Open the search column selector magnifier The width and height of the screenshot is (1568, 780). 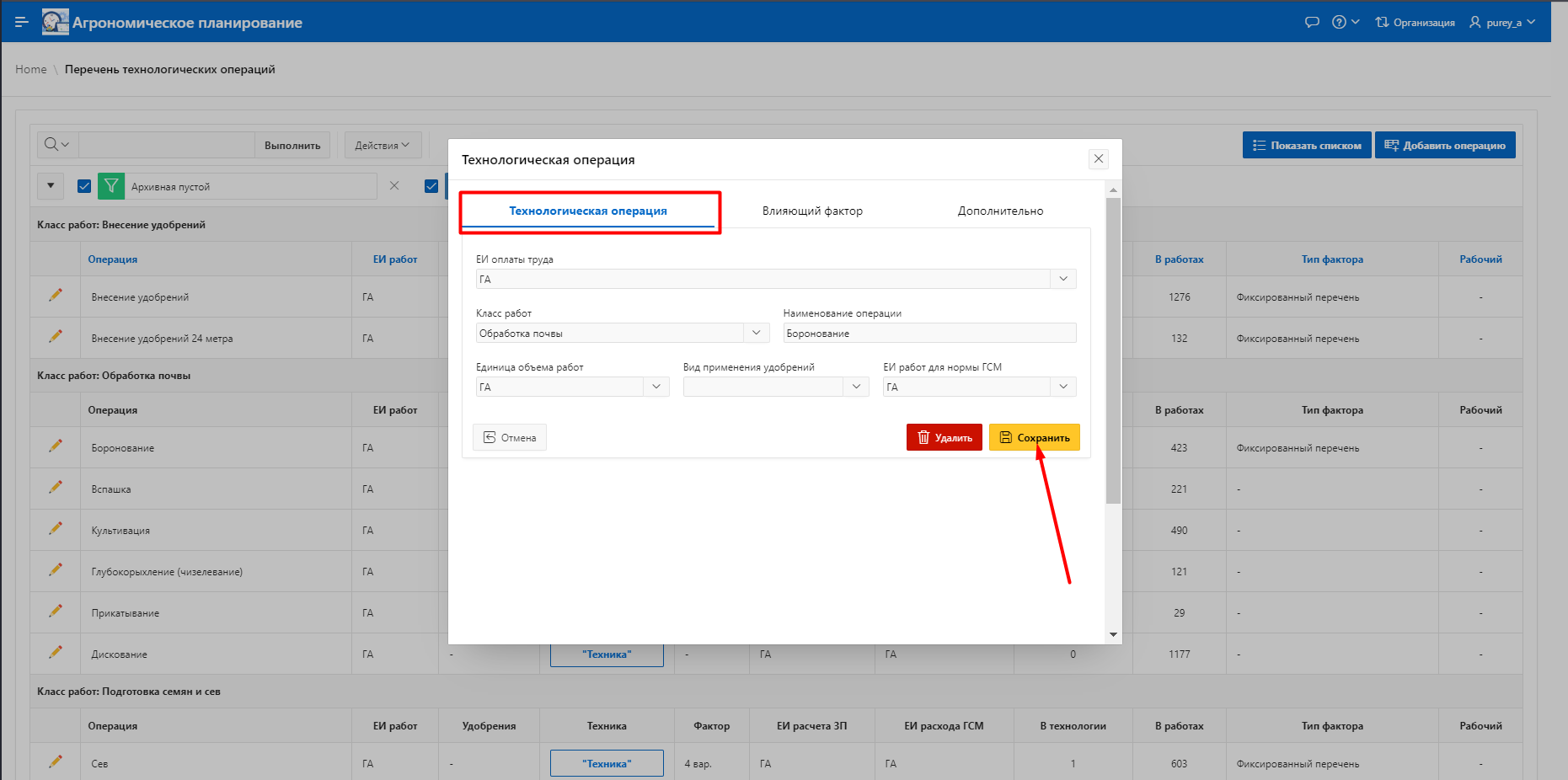point(57,145)
